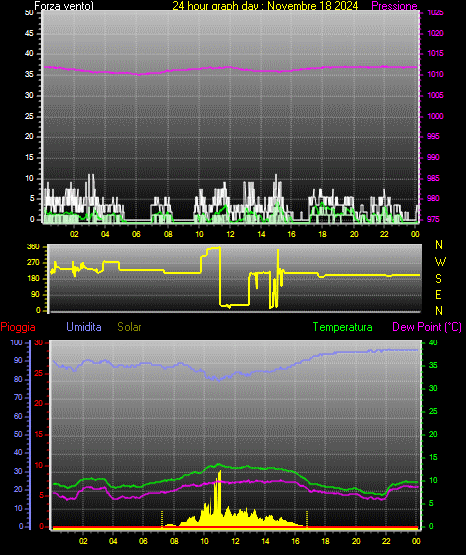Click the '12' hour label under wind graph
Screen dimensions: 466x555
click(x=230, y=234)
